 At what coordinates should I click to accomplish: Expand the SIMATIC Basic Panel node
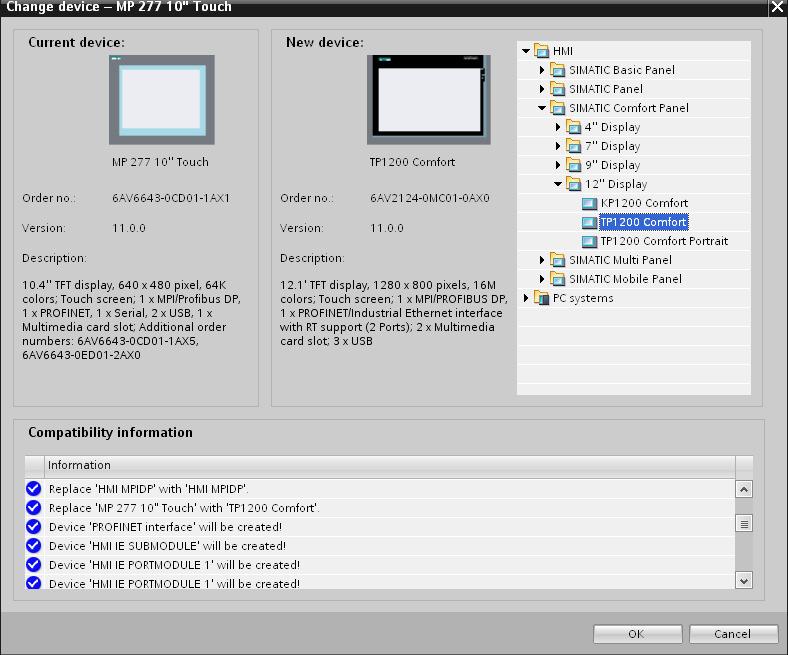point(542,70)
